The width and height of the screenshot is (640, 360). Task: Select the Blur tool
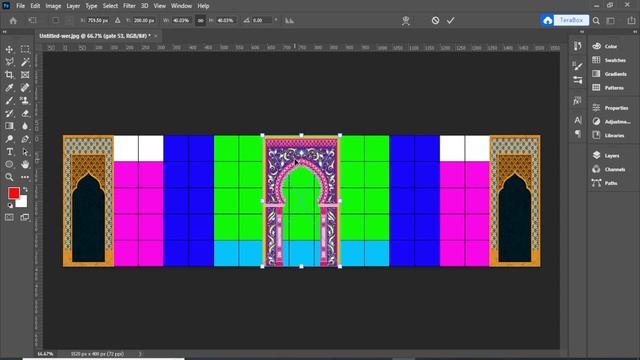(x=25, y=126)
